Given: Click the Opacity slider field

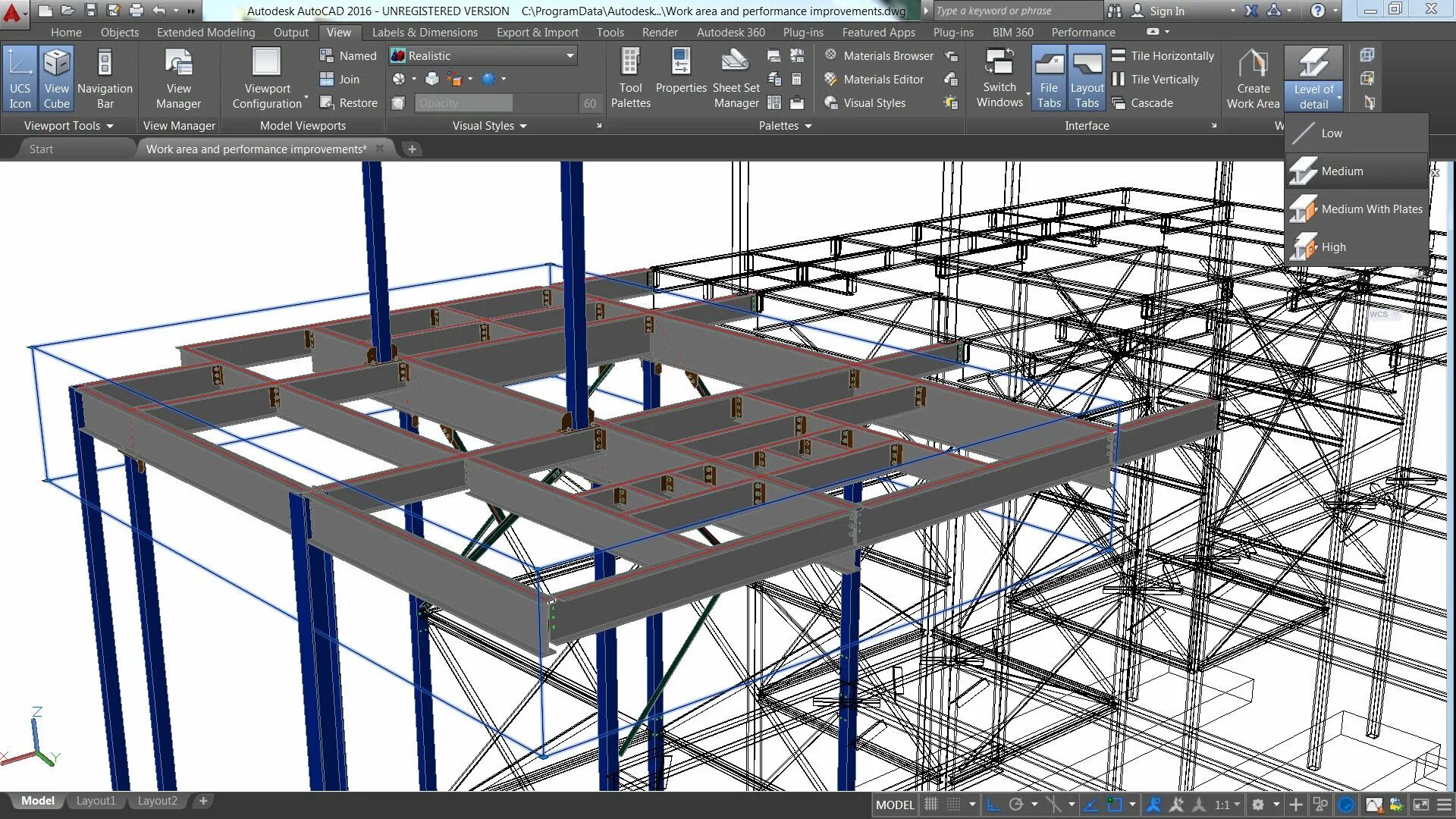Looking at the screenshot, I should (x=463, y=103).
